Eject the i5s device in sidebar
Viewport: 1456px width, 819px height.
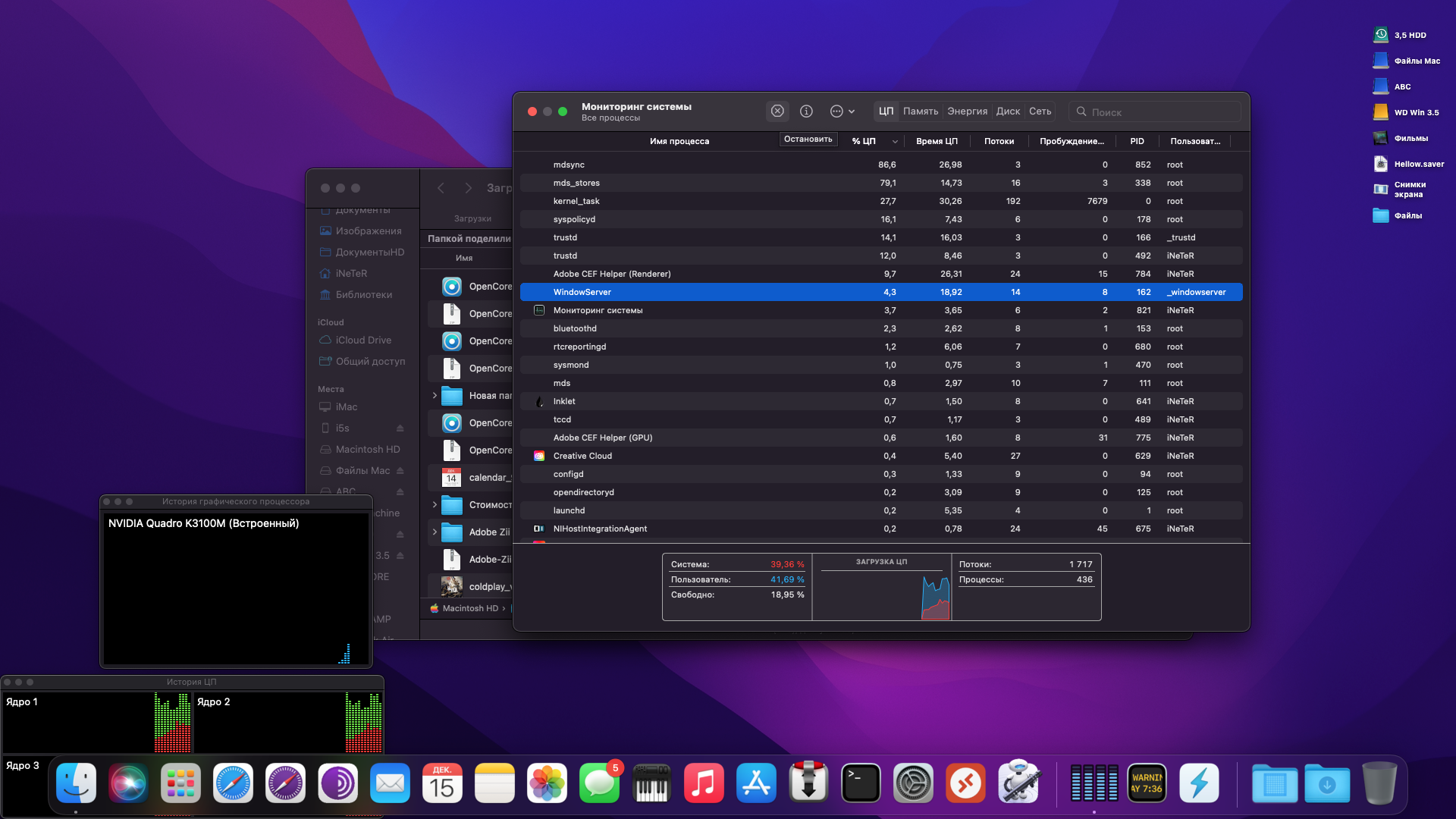pos(400,428)
